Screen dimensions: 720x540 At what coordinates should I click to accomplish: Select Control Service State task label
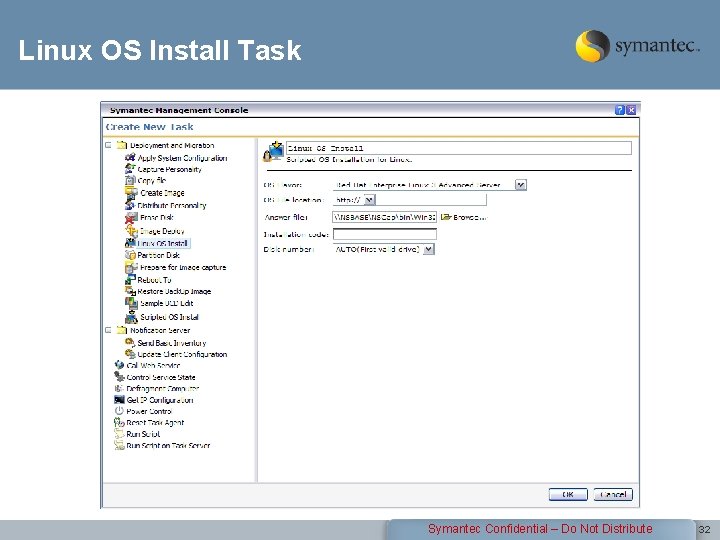click(x=161, y=377)
